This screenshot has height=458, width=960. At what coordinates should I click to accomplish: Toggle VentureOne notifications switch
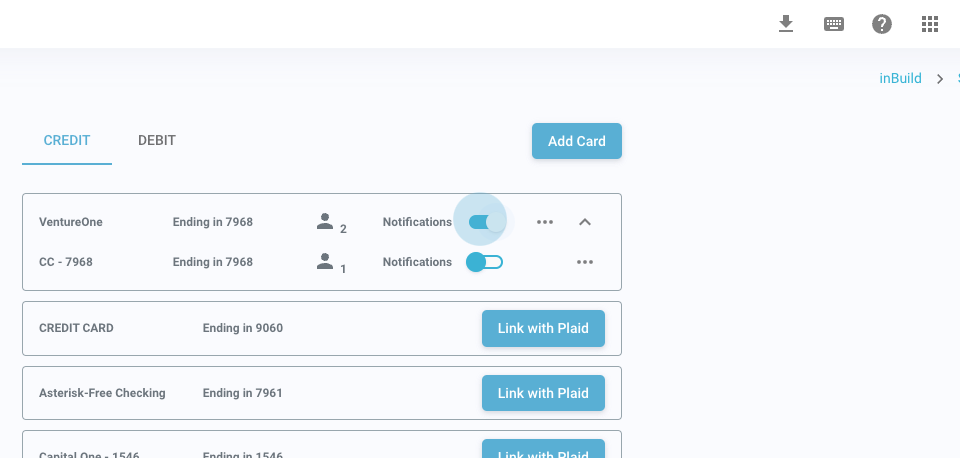(486, 222)
